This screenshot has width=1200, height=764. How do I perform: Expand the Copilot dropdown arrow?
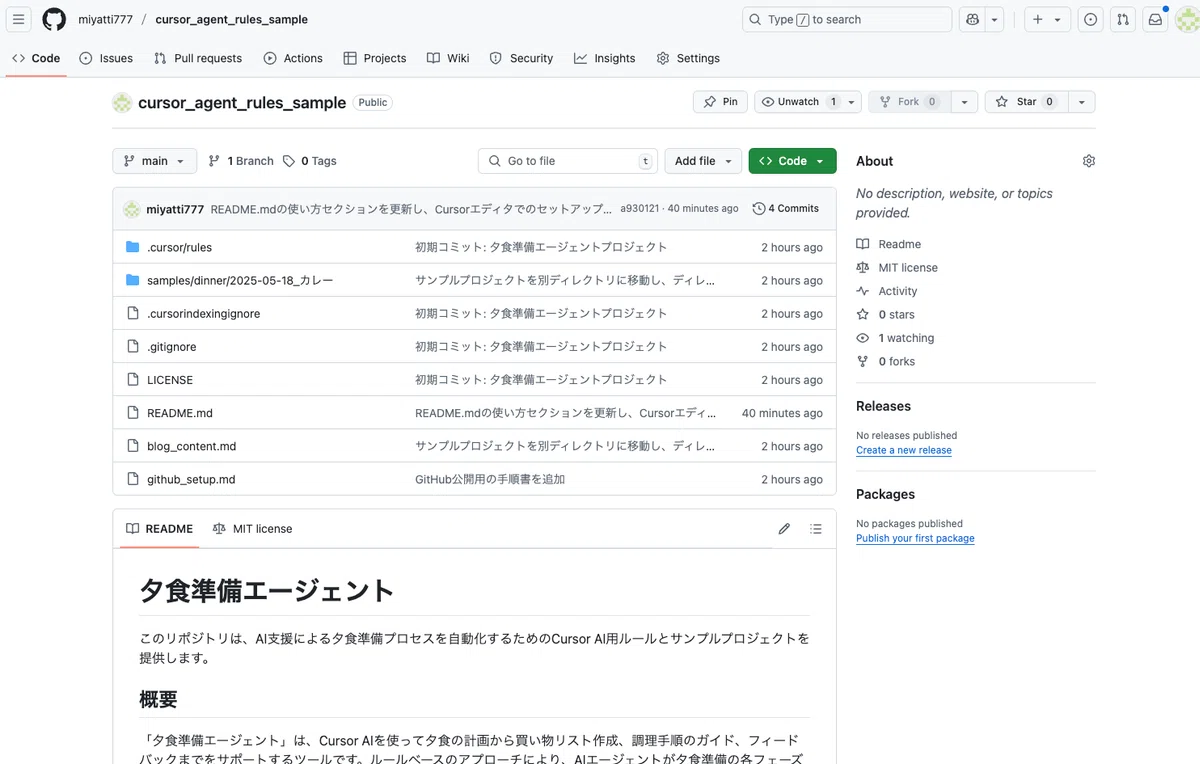[x=995, y=19]
